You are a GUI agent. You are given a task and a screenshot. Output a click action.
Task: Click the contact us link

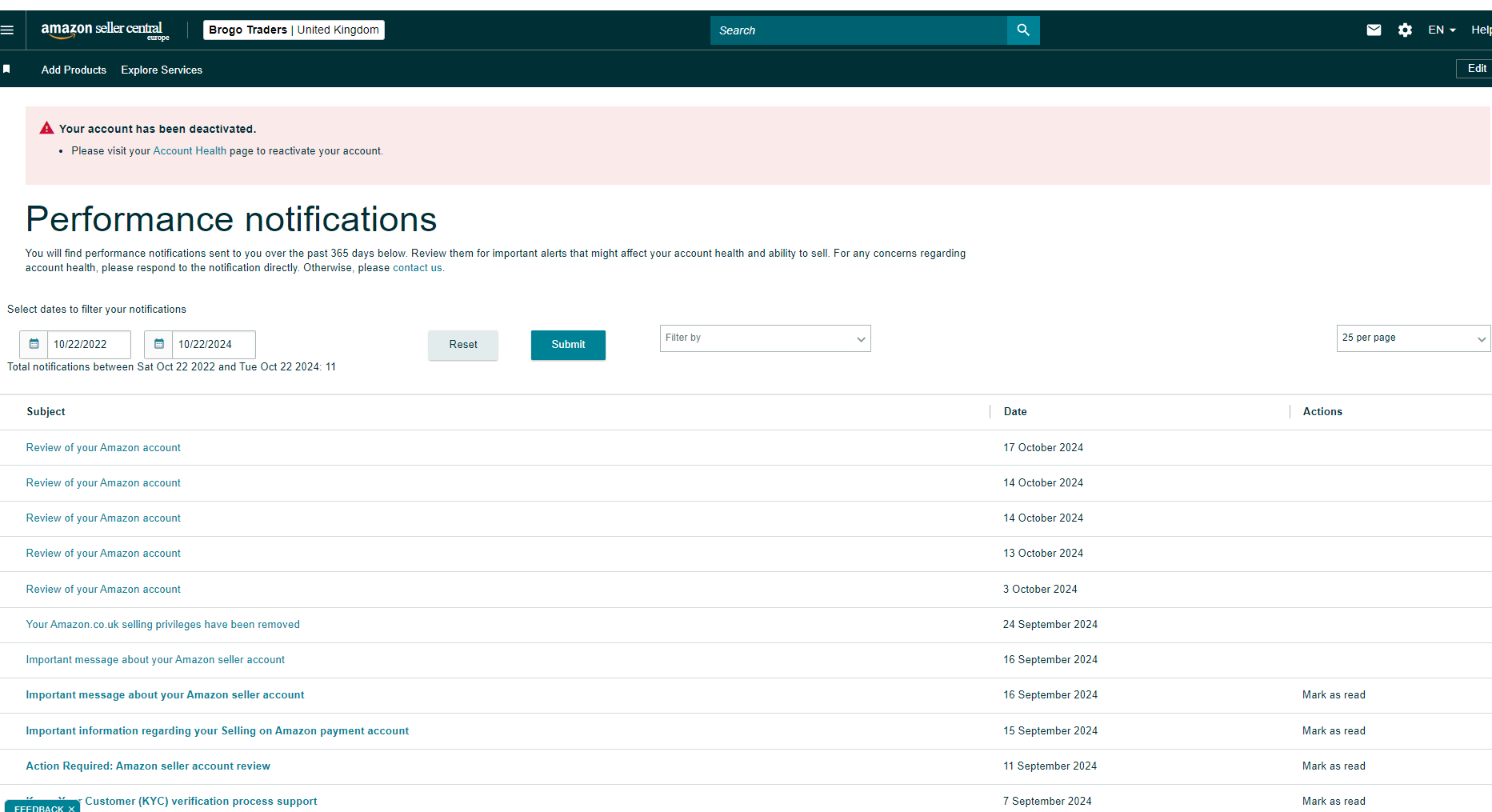click(417, 268)
